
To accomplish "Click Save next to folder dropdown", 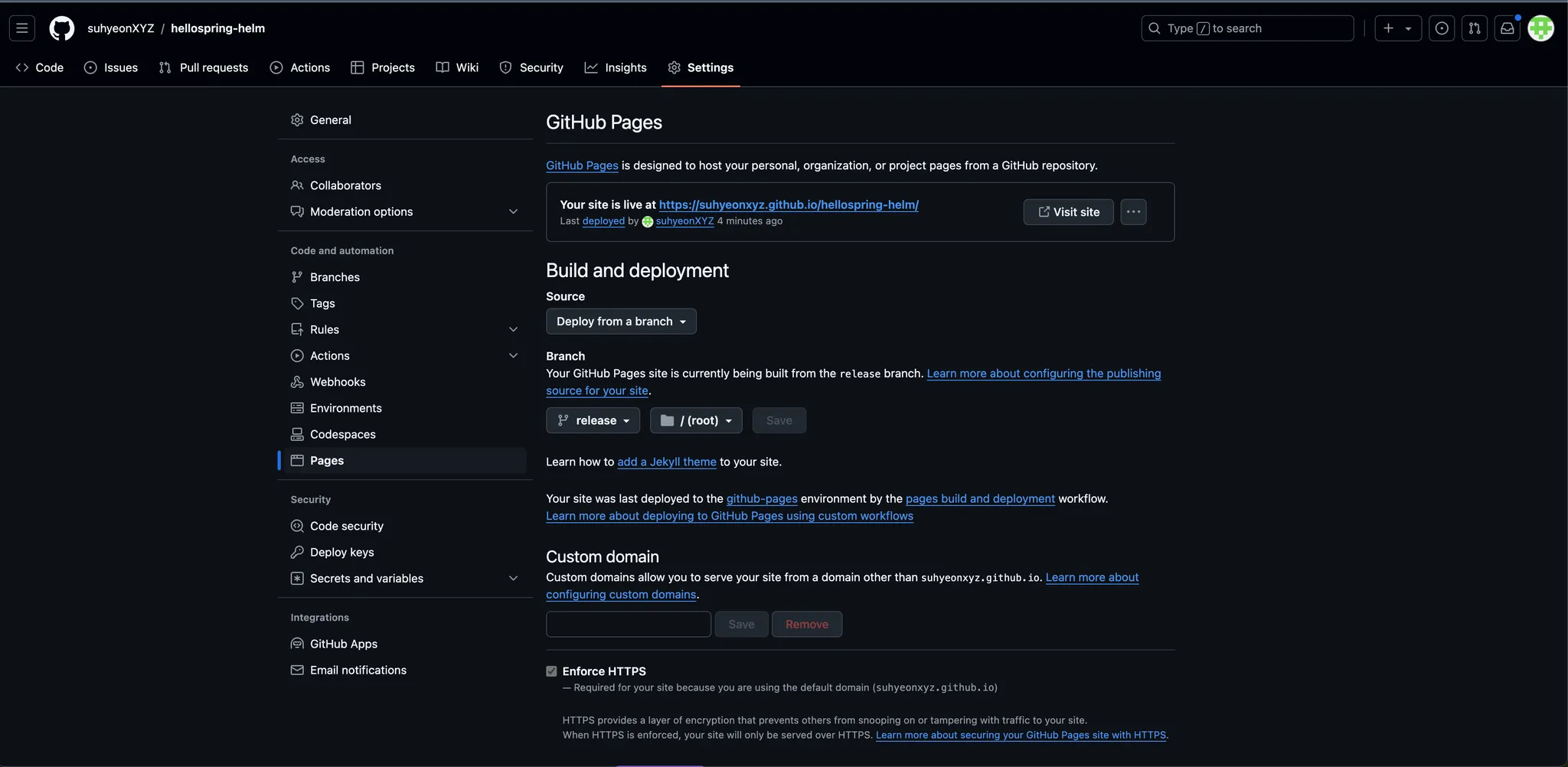I will coord(779,420).
